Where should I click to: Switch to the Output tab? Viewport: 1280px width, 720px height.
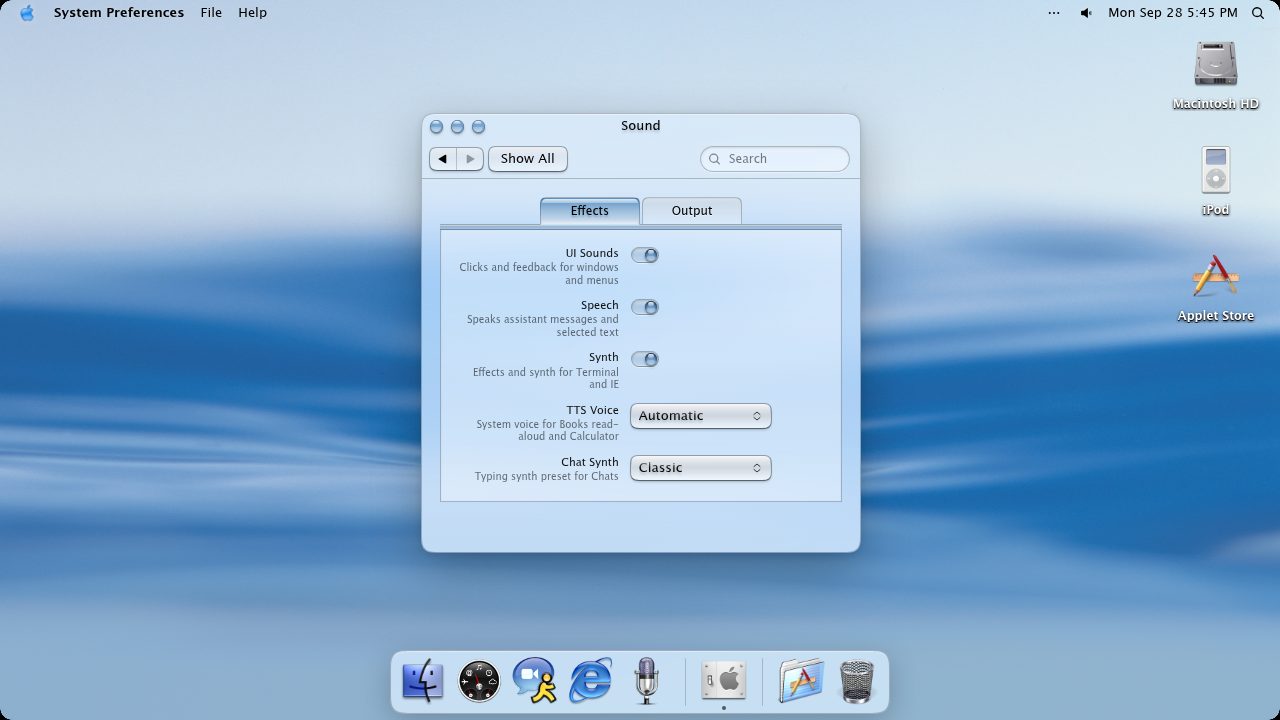(692, 211)
